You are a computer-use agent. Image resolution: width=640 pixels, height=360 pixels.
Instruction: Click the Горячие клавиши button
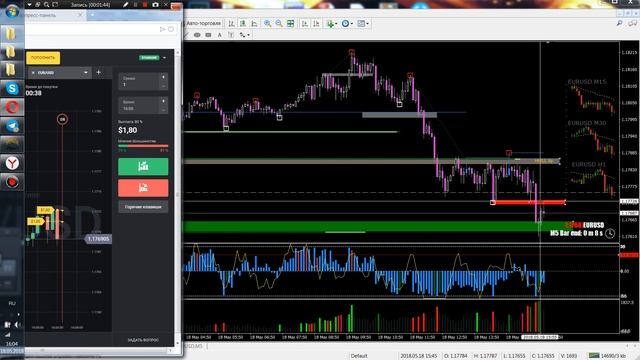(143, 207)
